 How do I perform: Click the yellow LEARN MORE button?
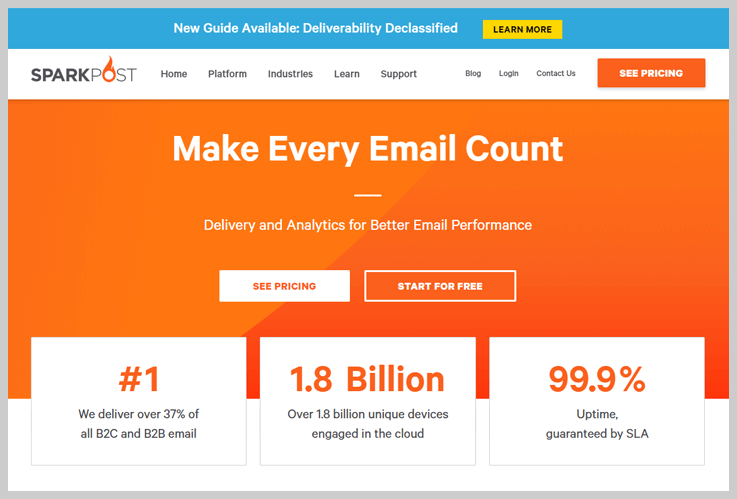[x=522, y=29]
